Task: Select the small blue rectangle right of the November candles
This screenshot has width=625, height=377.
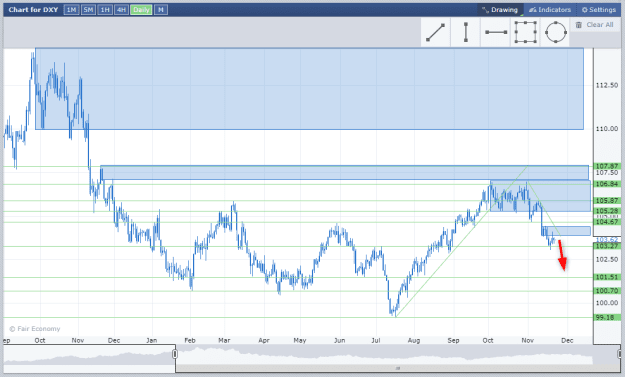Action: tap(566, 231)
